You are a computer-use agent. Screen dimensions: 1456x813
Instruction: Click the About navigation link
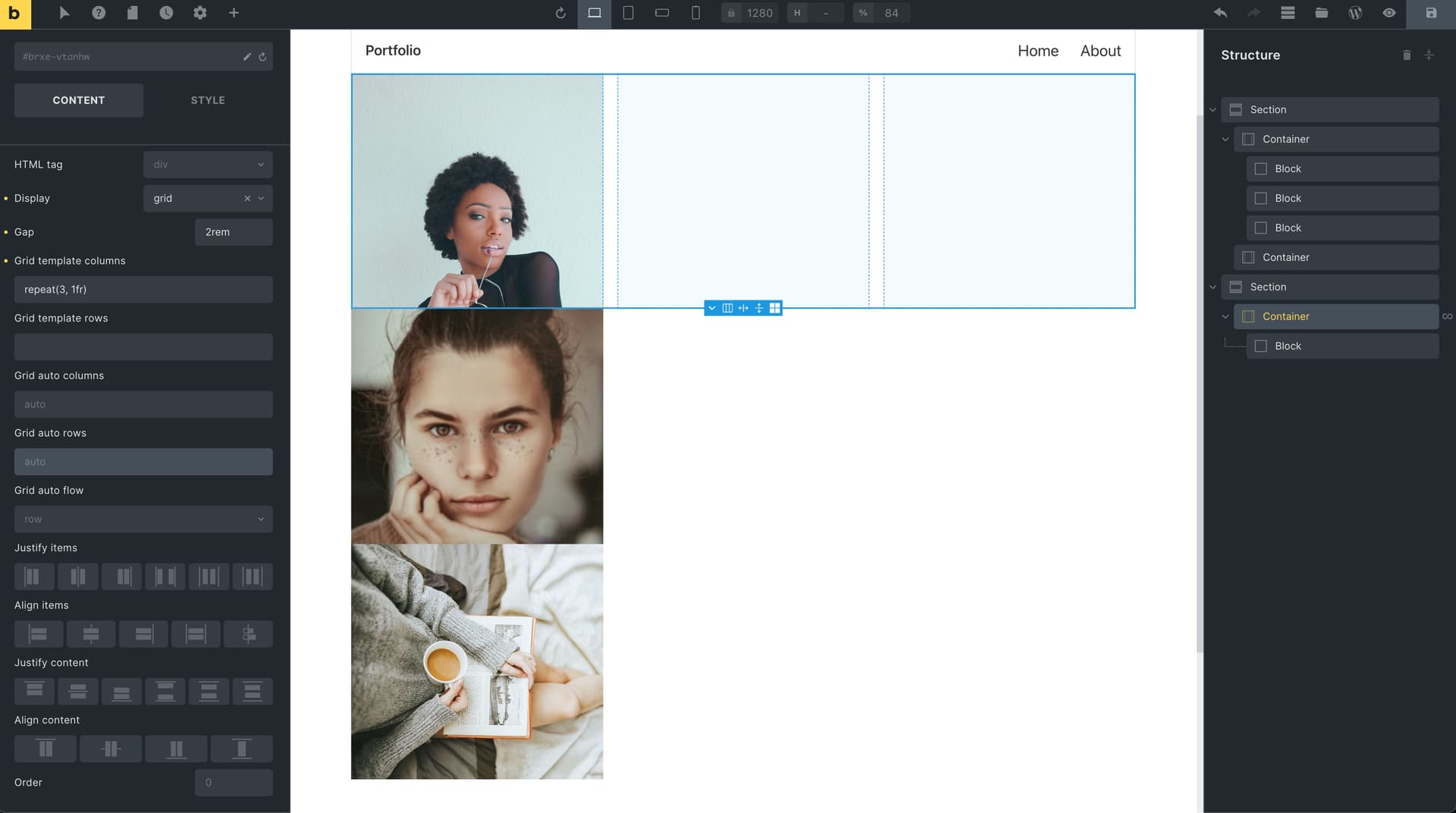coord(1100,51)
